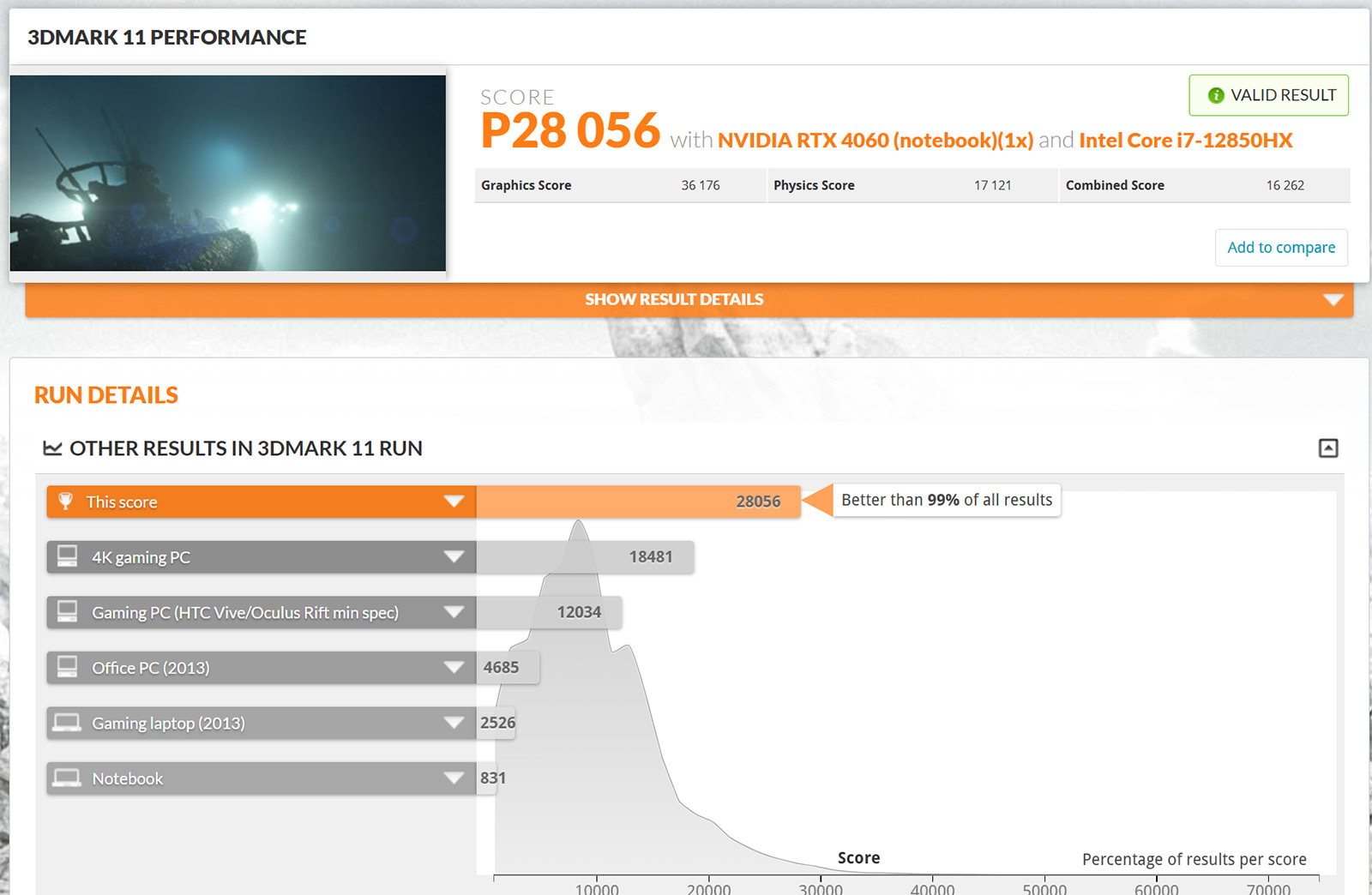Open the NVIDIA RTX 4060 (notebook) link
This screenshot has width=1372, height=895.
pyautogui.click(x=876, y=141)
